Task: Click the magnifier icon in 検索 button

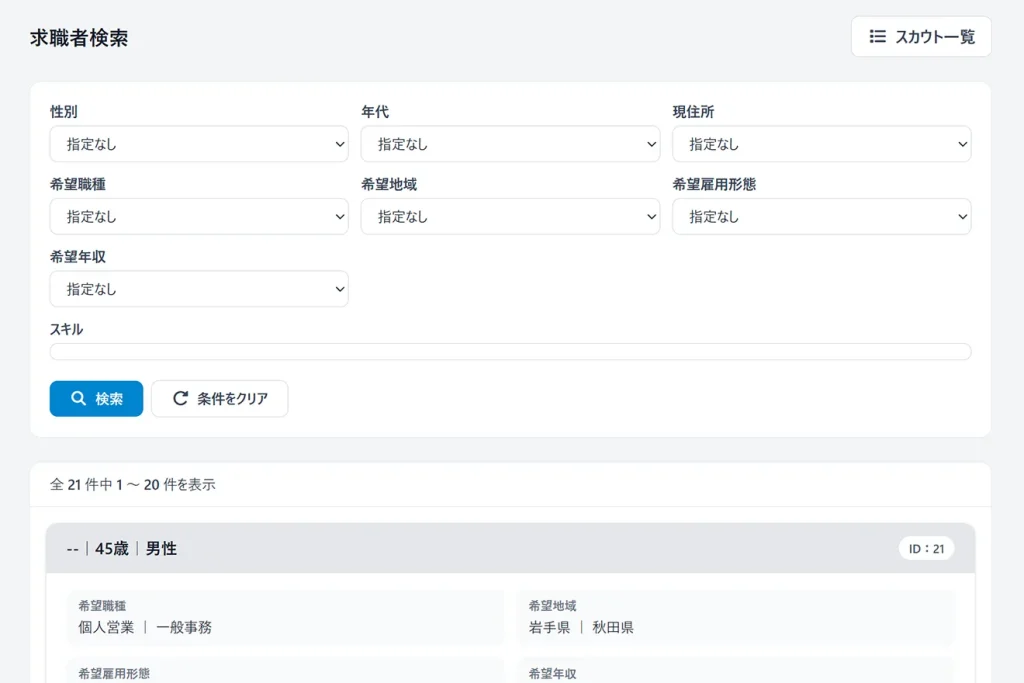Action: 78,398
